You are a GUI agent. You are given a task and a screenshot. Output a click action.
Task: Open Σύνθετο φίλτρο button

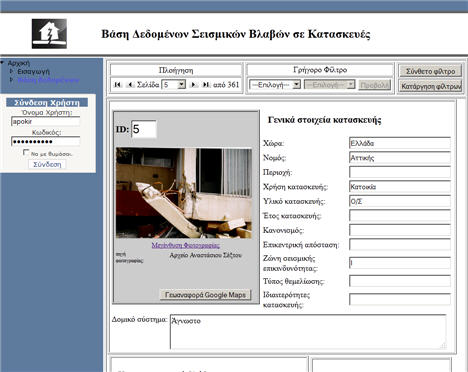pos(430,71)
